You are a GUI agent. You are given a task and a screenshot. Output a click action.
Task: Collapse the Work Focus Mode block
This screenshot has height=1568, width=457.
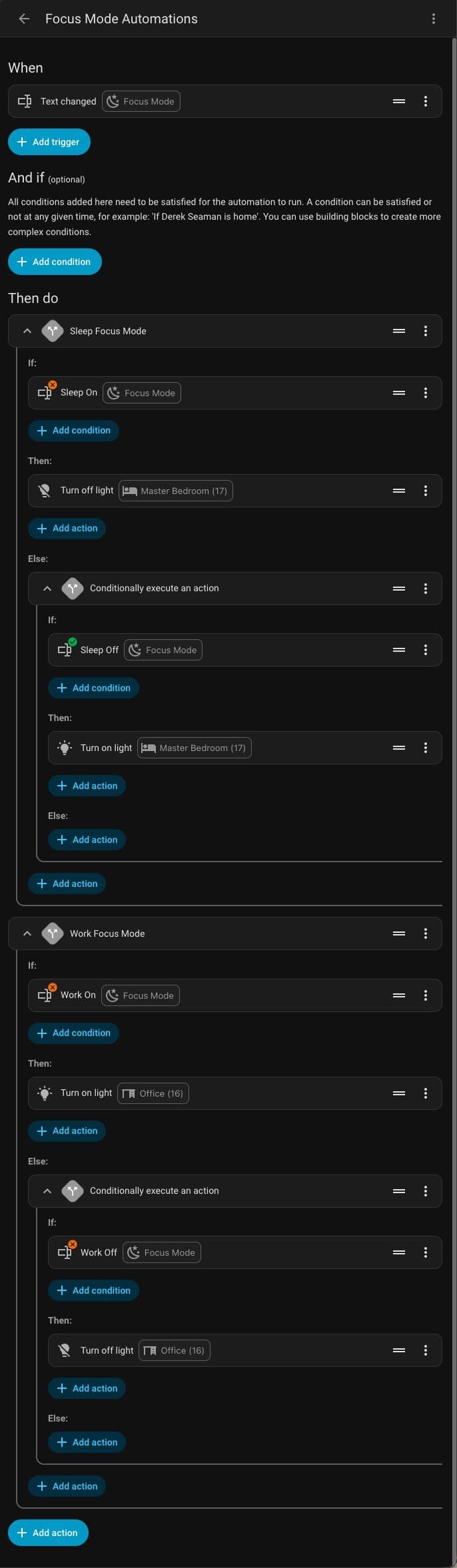tap(27, 933)
